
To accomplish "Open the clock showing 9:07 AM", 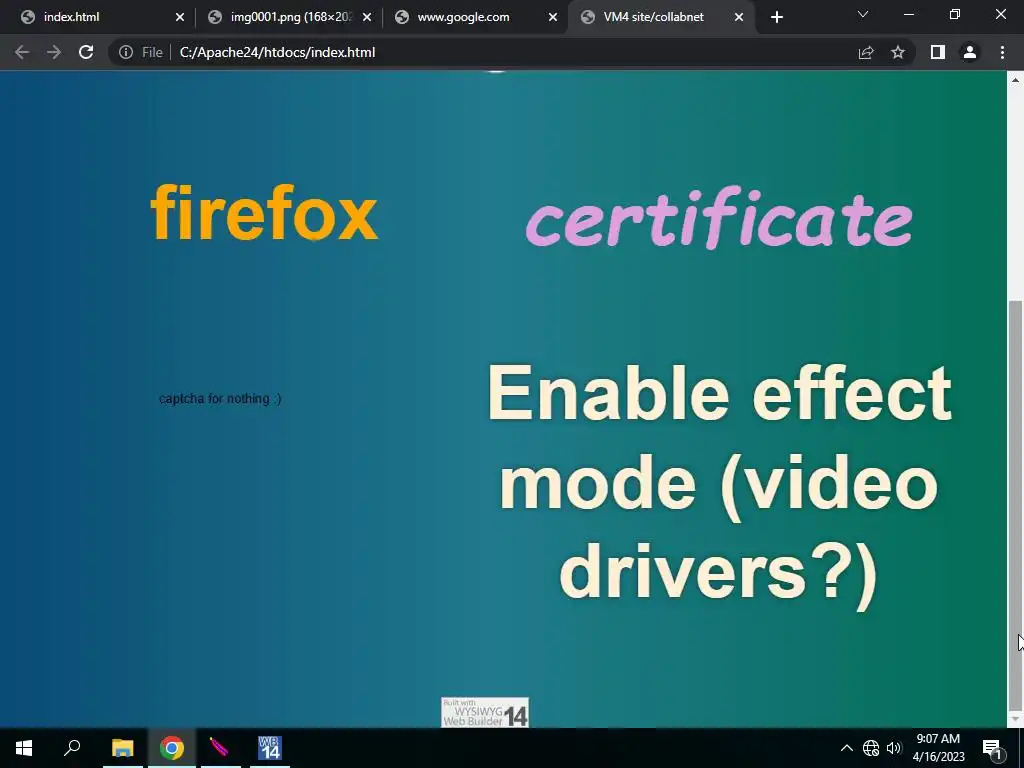I will [x=938, y=748].
